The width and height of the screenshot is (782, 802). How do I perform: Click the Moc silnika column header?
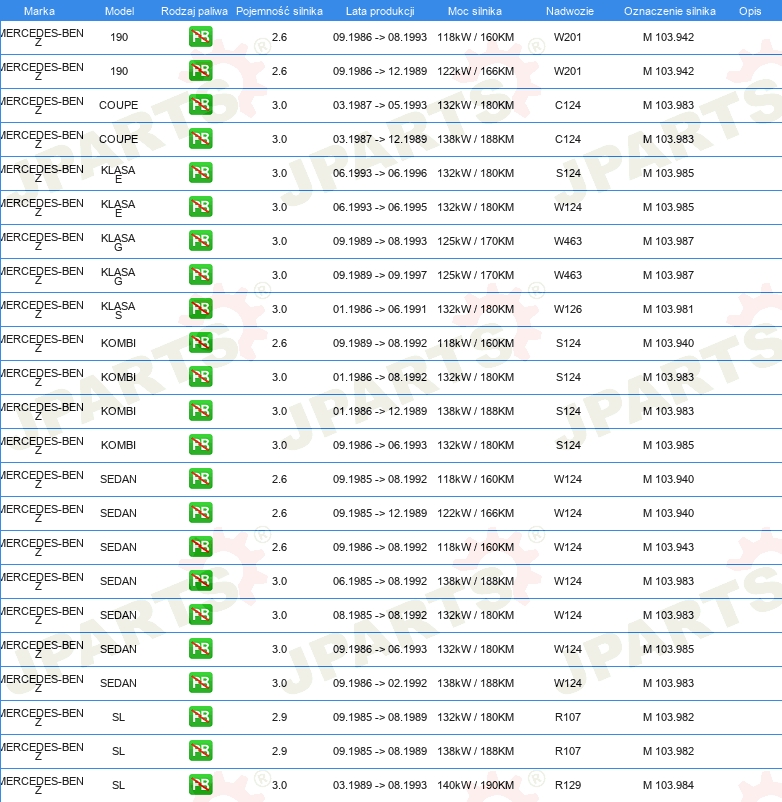coord(475,11)
